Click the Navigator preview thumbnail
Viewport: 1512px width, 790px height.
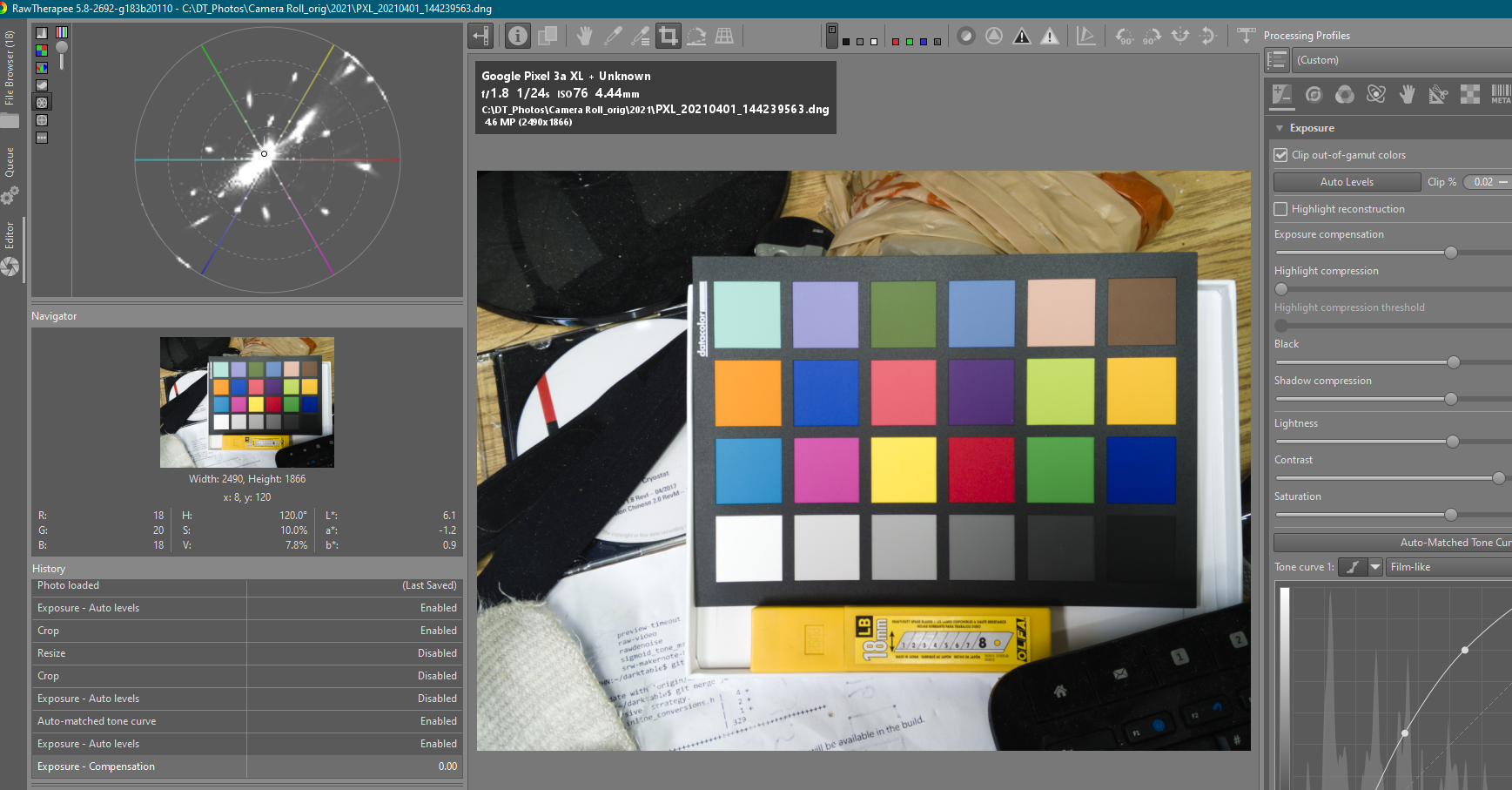pyautogui.click(x=247, y=402)
